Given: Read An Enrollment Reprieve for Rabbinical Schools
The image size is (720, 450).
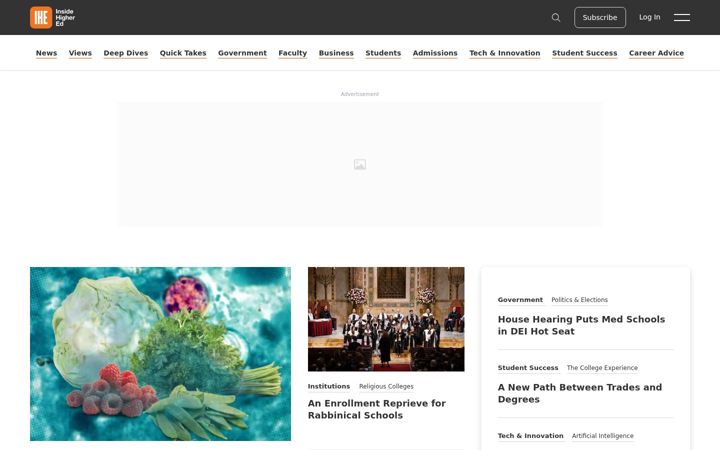Looking at the screenshot, I should coord(377,409).
